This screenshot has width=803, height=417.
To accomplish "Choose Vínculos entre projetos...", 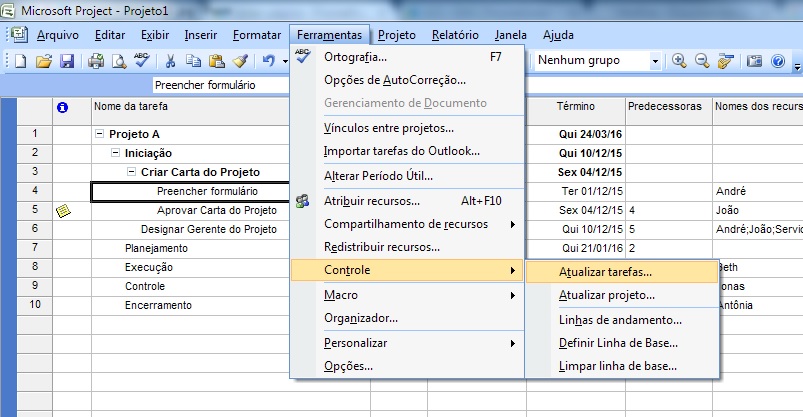I will (407, 128).
